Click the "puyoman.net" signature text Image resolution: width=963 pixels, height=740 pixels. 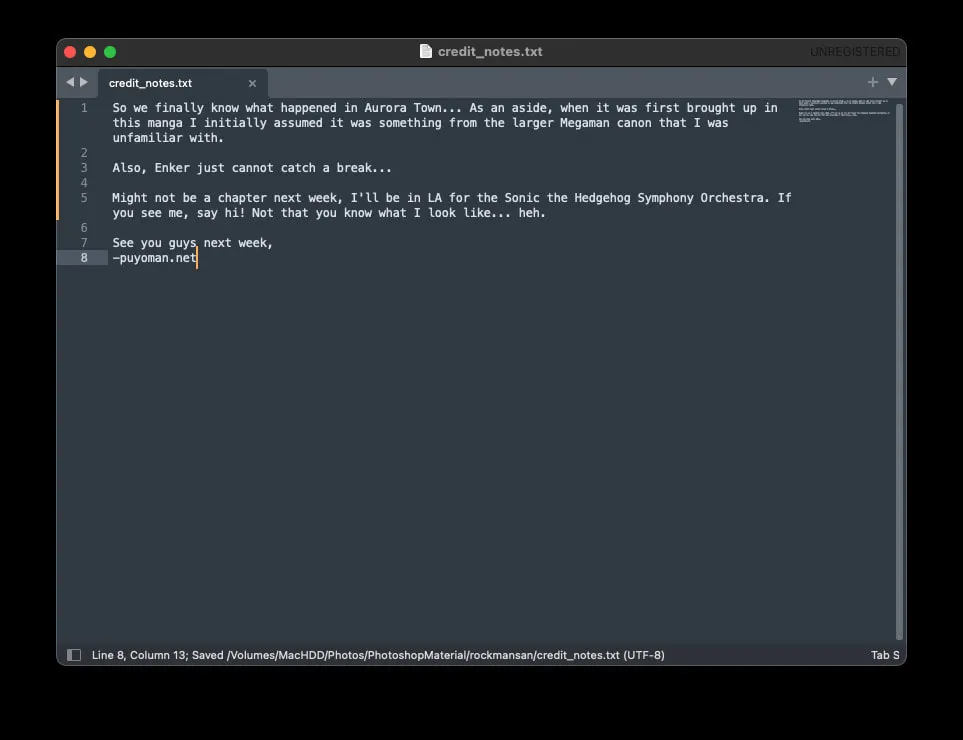(x=158, y=258)
